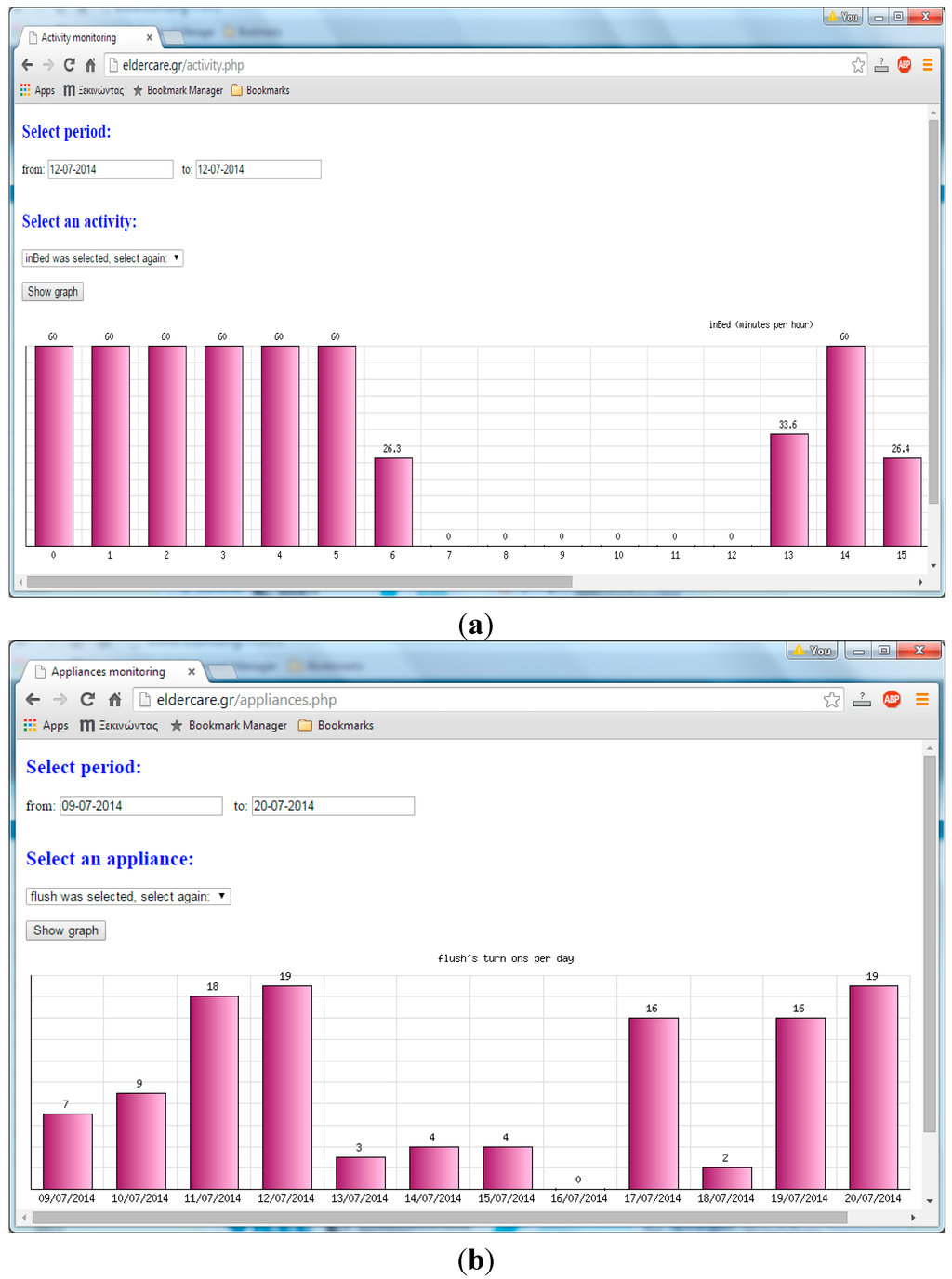Click Show graph under Select an appliance

coord(66,930)
